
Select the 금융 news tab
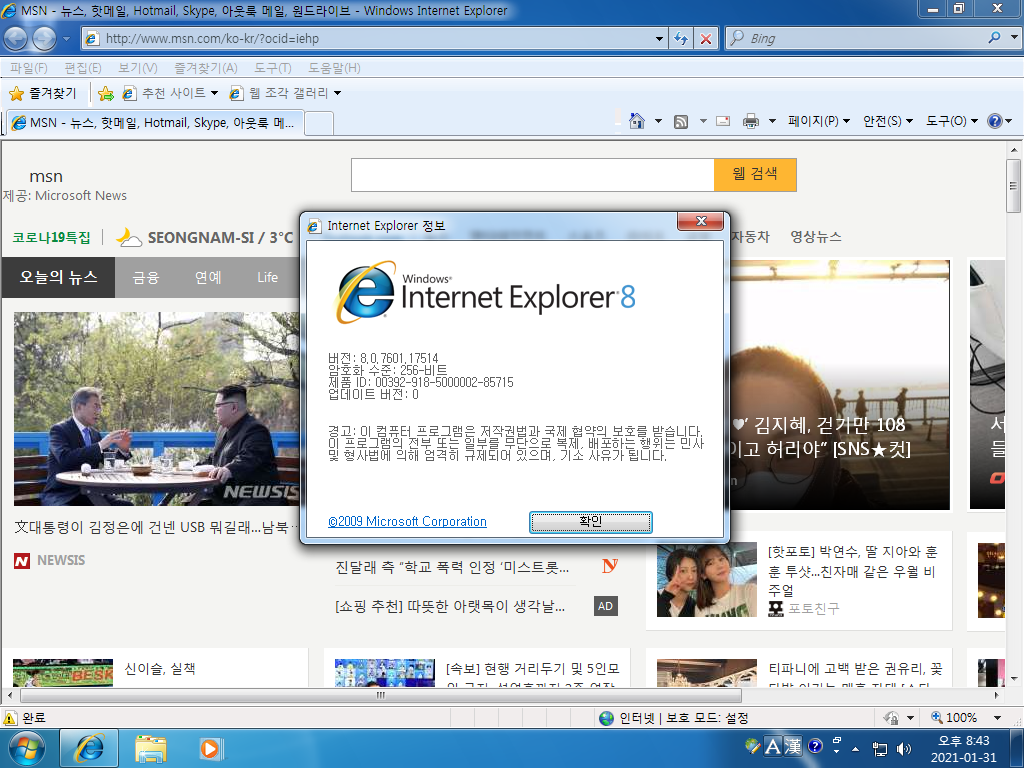coord(146,278)
